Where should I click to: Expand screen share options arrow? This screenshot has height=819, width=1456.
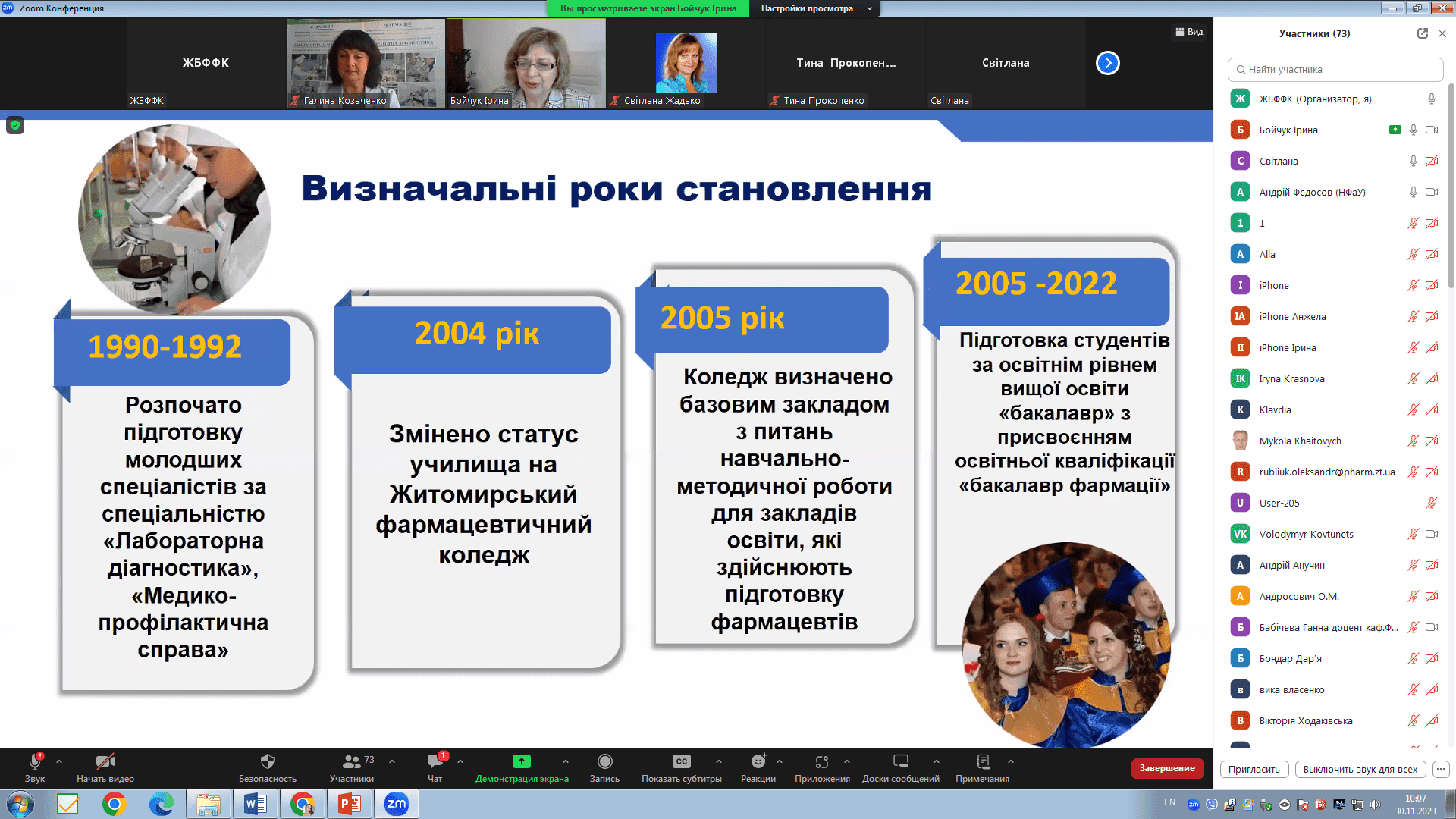[x=566, y=761]
